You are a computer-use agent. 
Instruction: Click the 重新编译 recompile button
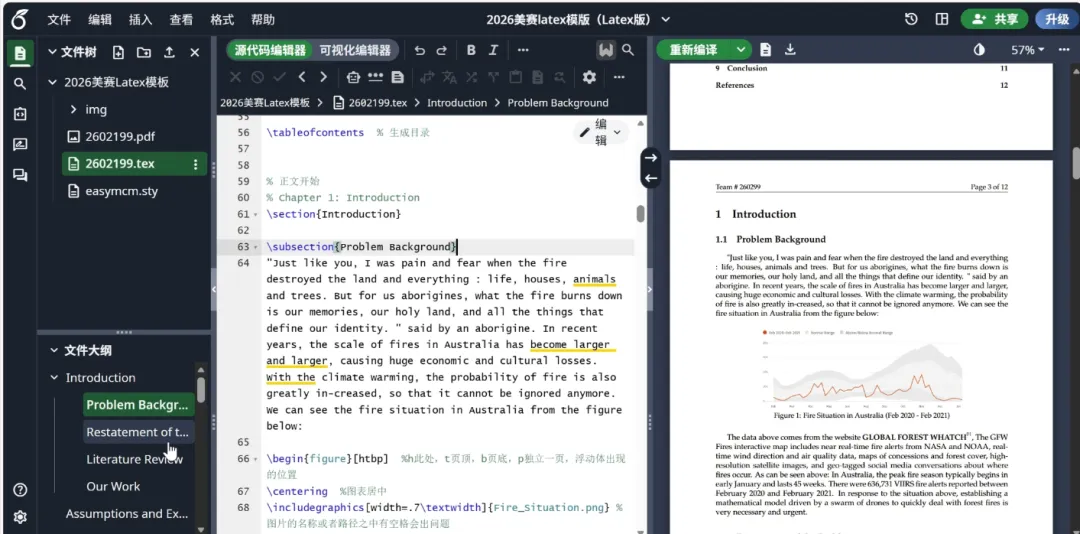[694, 50]
